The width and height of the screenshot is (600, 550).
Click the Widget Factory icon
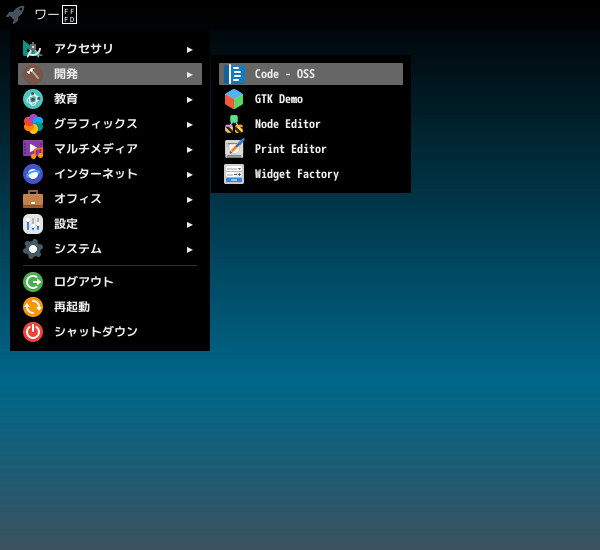coord(234,174)
